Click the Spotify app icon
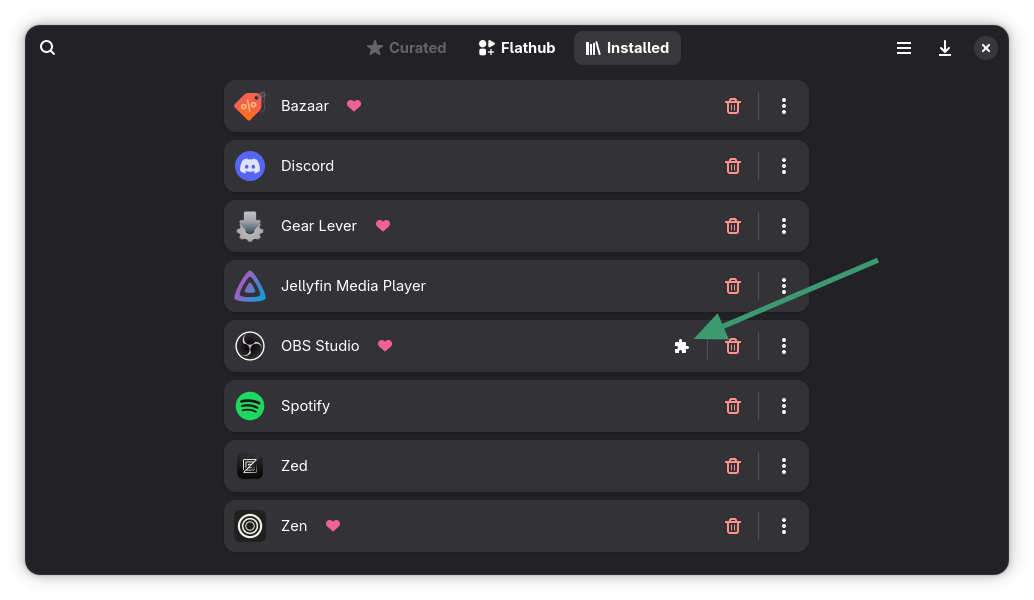This screenshot has width=1034, height=600. tap(250, 406)
